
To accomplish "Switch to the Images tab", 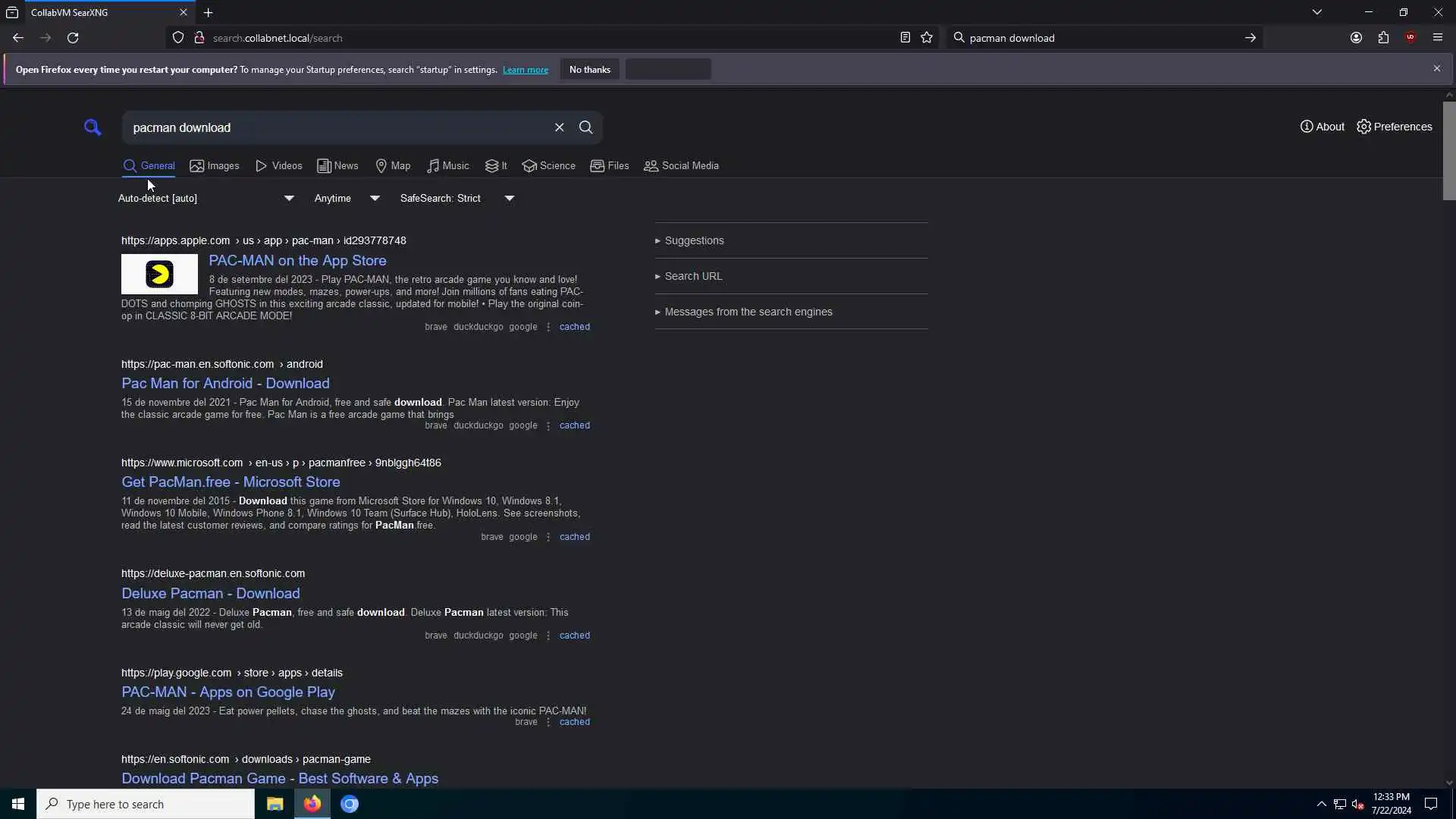I will (x=215, y=166).
